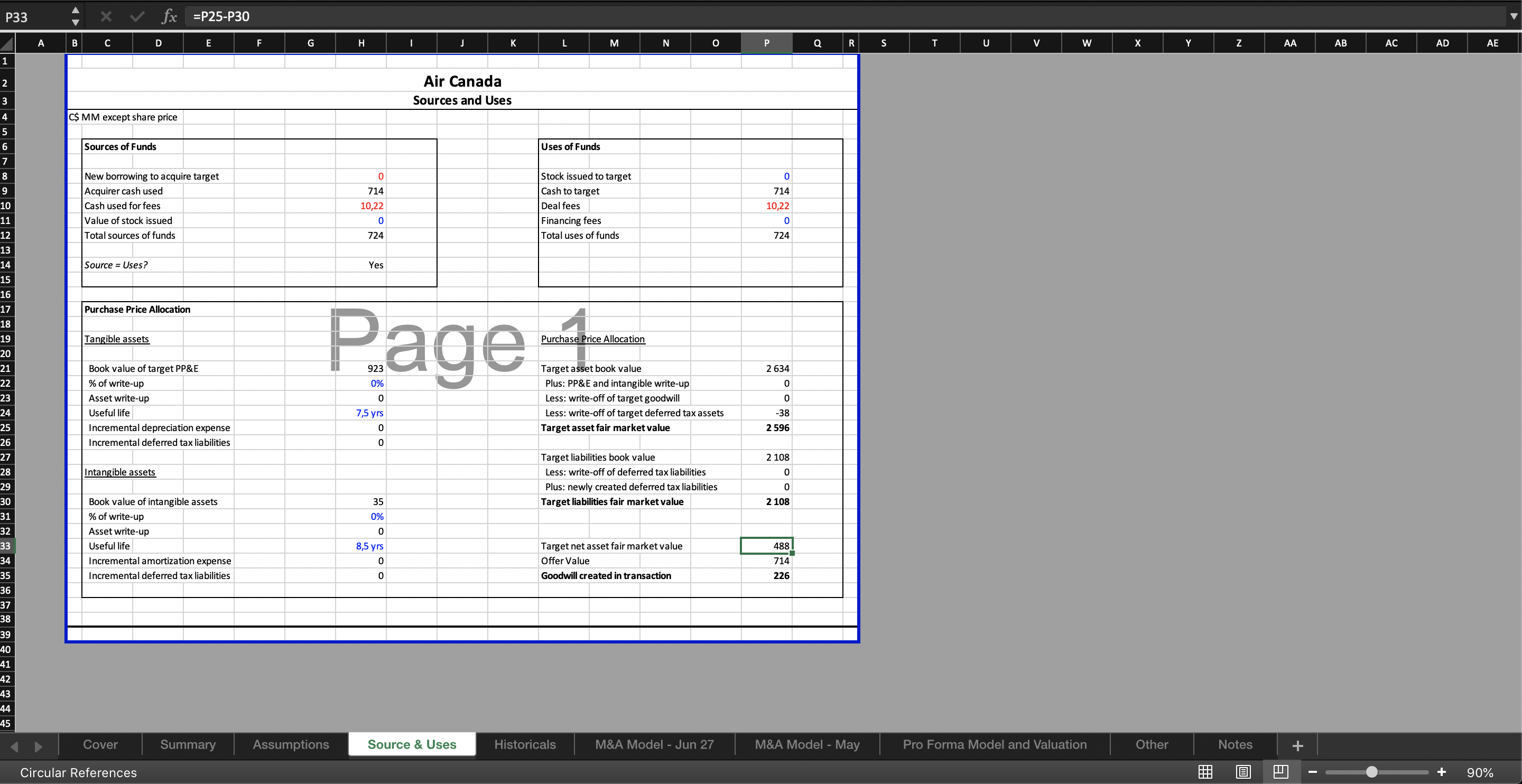Switch to Page Layout view icon
This screenshot has width=1522, height=784.
(x=1243, y=772)
